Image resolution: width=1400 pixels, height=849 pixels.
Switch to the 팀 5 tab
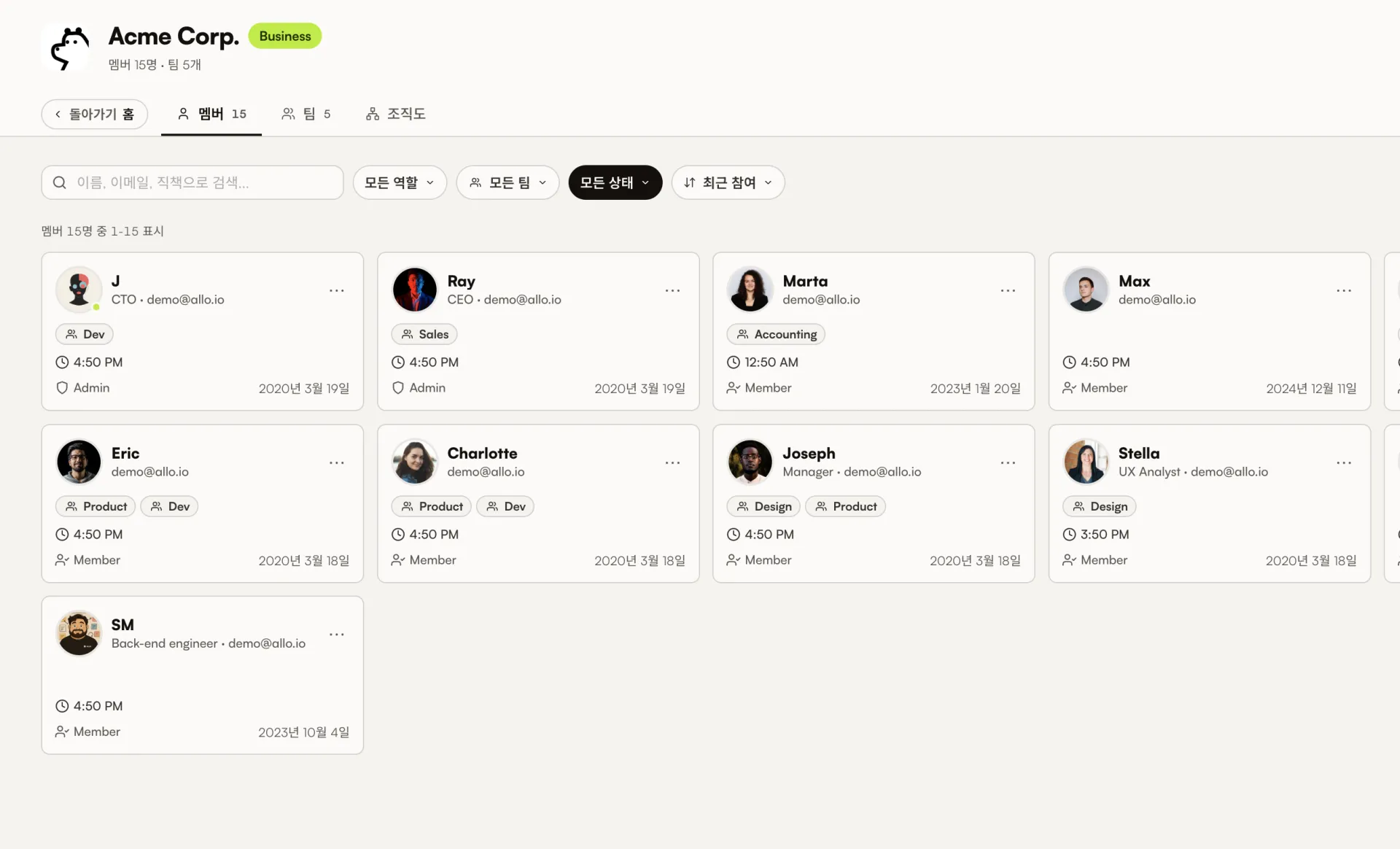306,114
